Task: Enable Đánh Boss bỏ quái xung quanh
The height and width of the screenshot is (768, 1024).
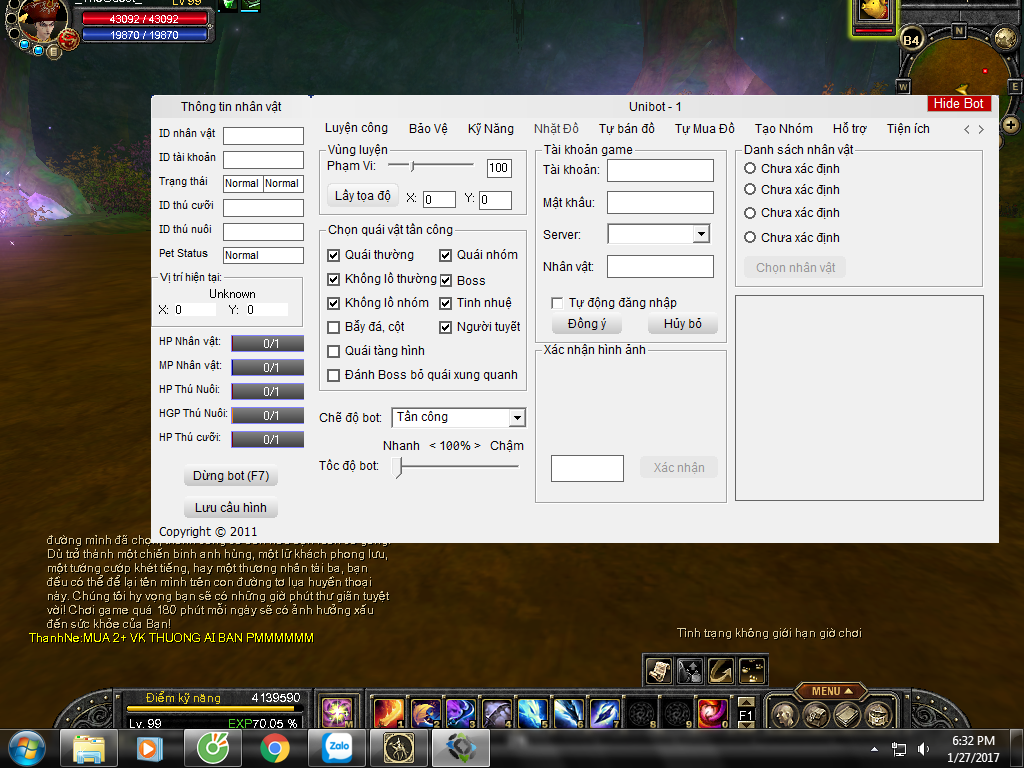Action: point(334,376)
